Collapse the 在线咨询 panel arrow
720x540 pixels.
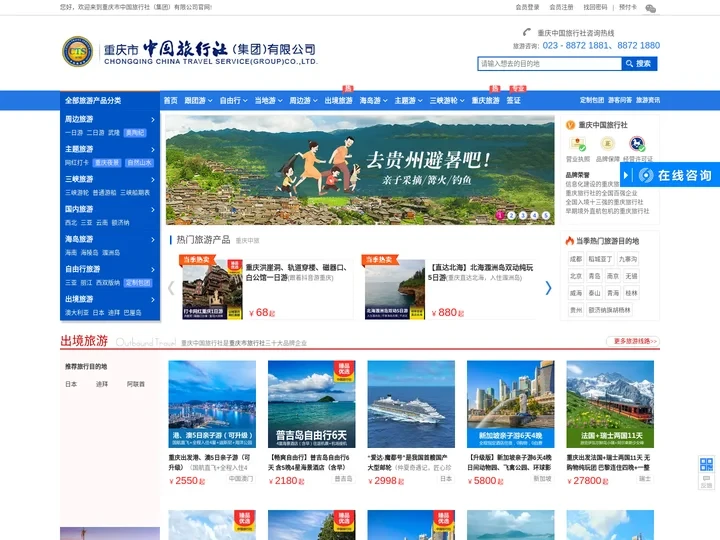click(625, 175)
